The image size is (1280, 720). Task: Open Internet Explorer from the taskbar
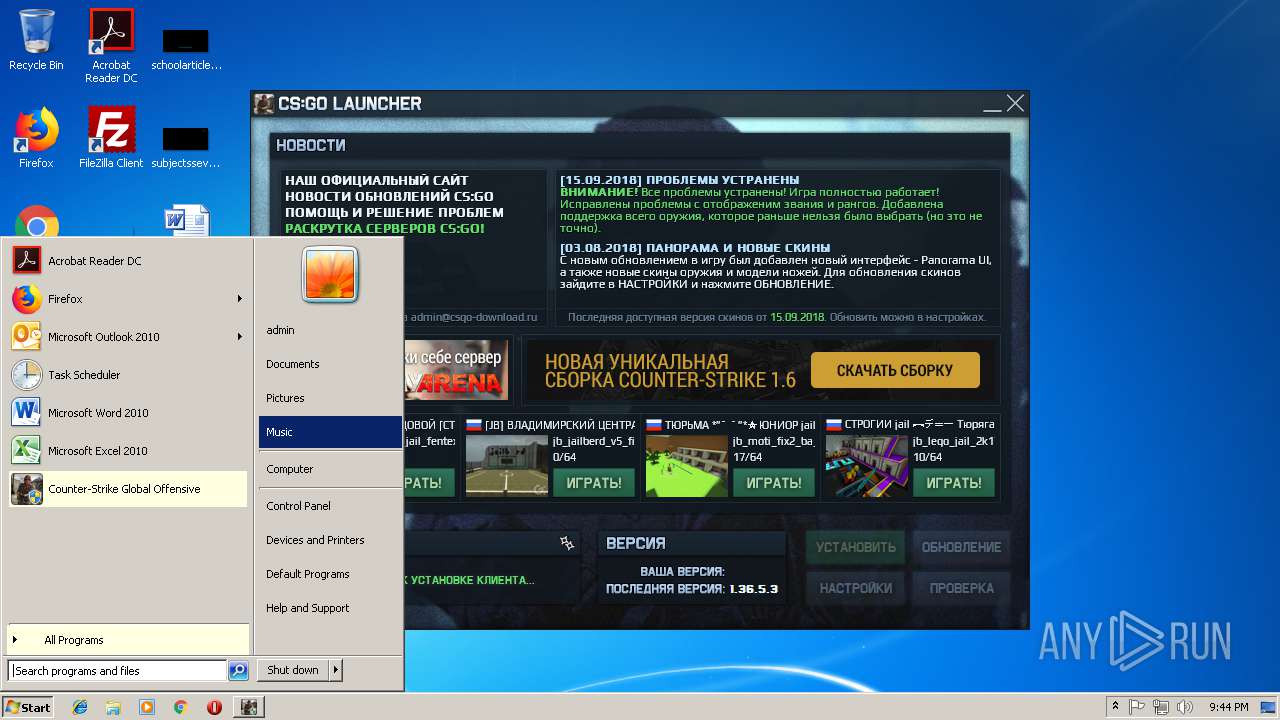click(x=80, y=707)
